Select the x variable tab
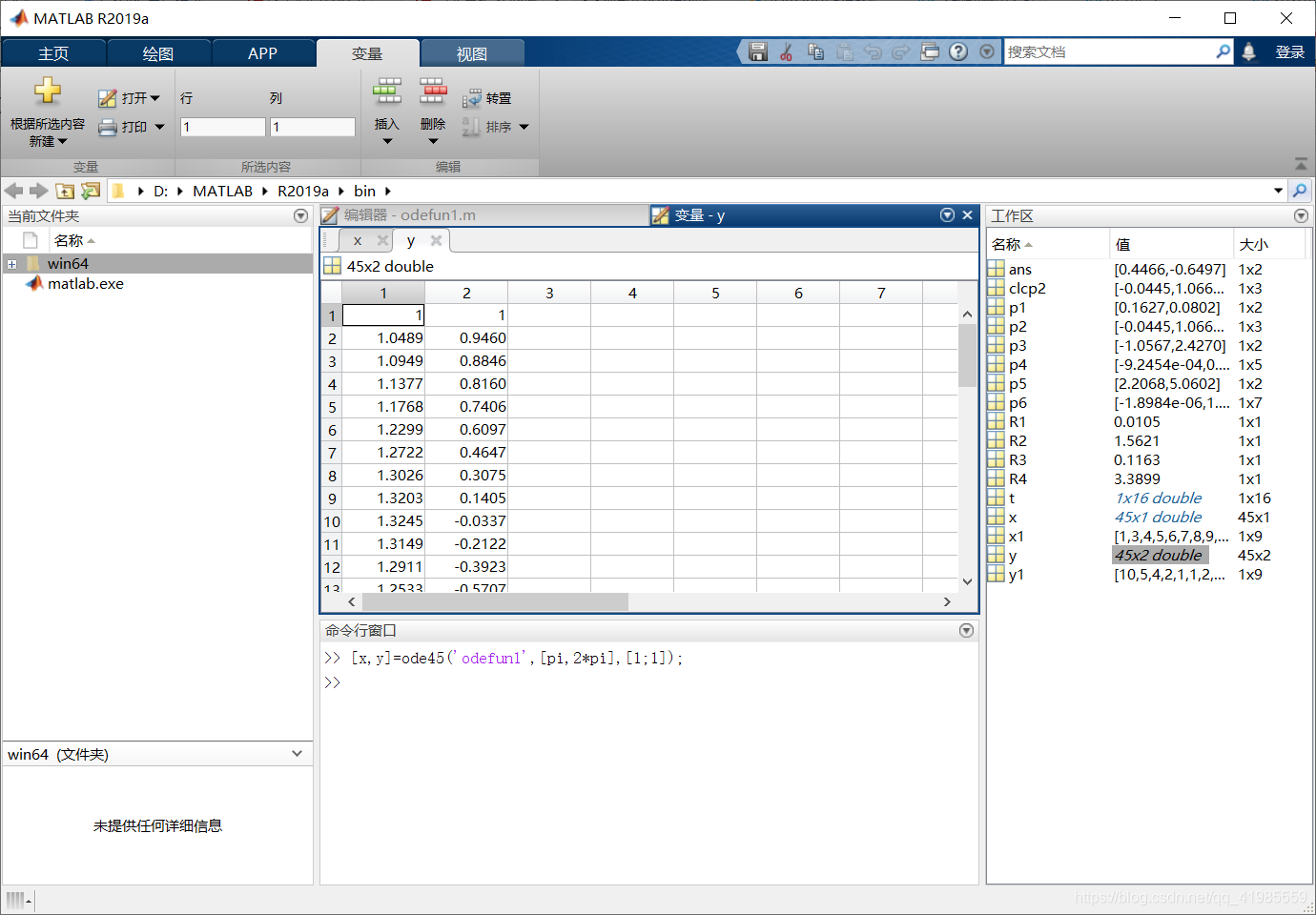This screenshot has width=1316, height=915. (358, 240)
